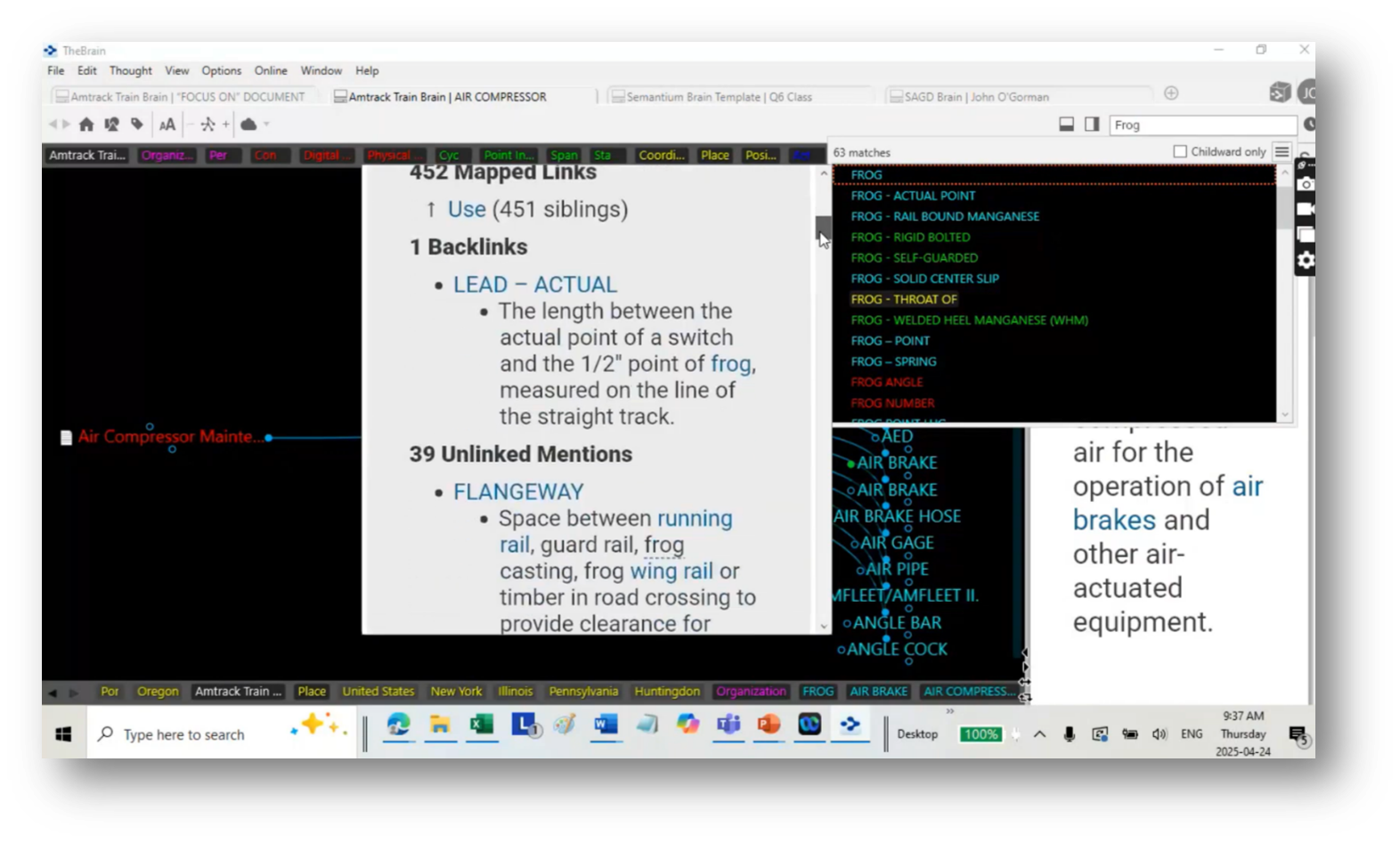Click the notes popup scrollbar thumb
The image size is (1400, 843).
(x=823, y=229)
